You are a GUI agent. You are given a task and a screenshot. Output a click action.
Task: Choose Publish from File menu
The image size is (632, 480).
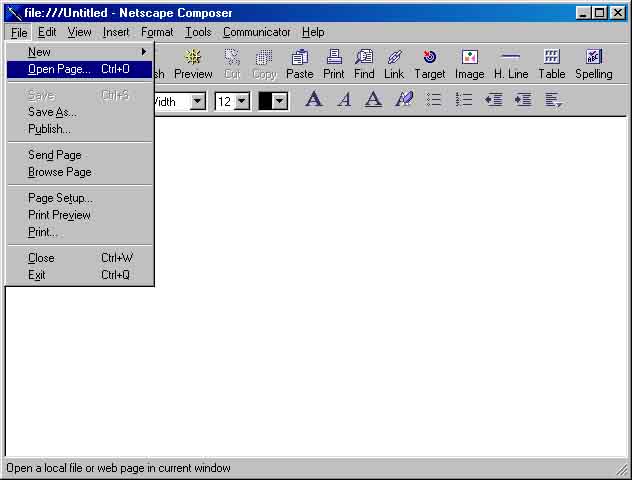pyautogui.click(x=80, y=129)
